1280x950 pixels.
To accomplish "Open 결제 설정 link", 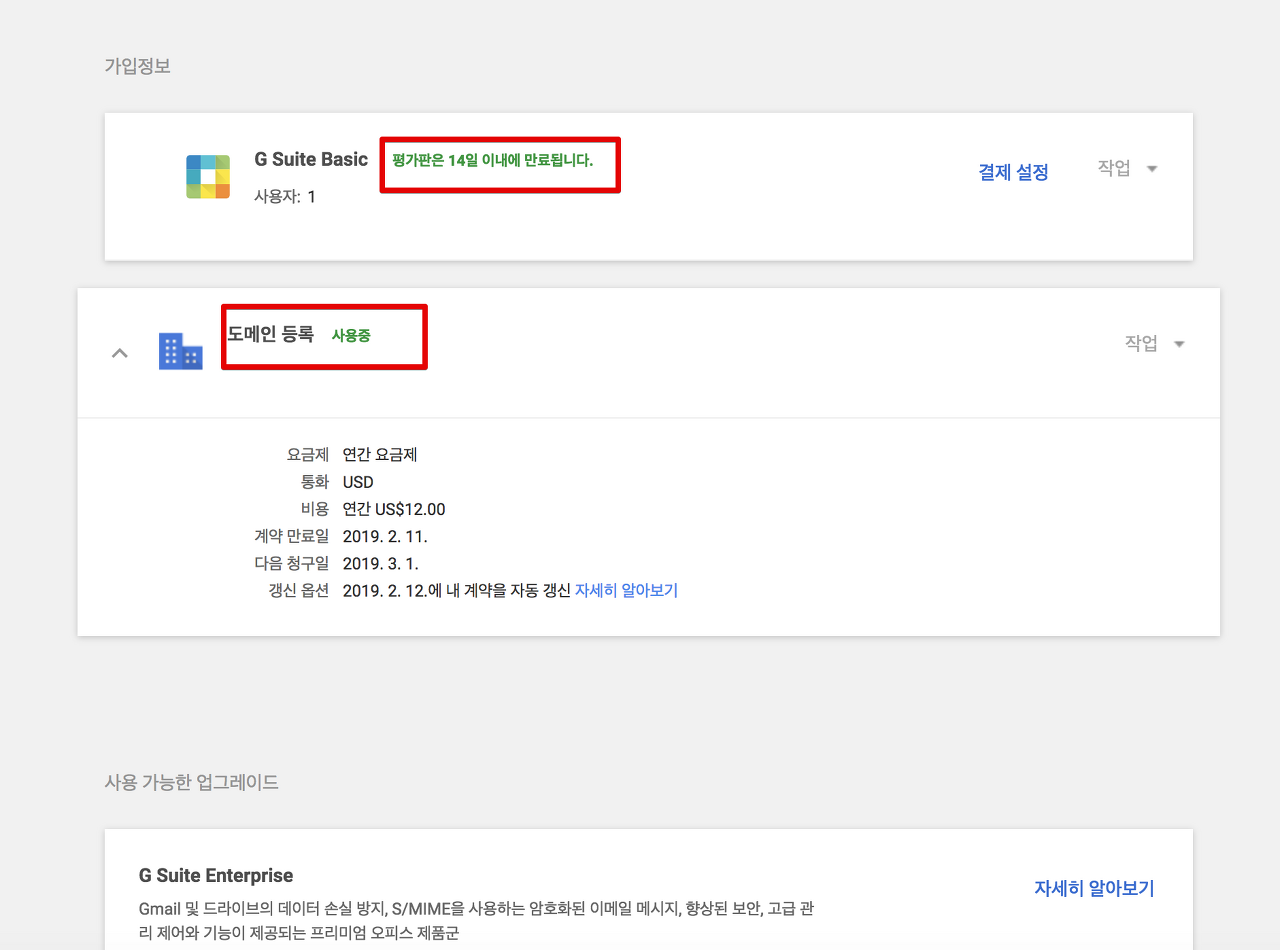I will tap(1013, 172).
